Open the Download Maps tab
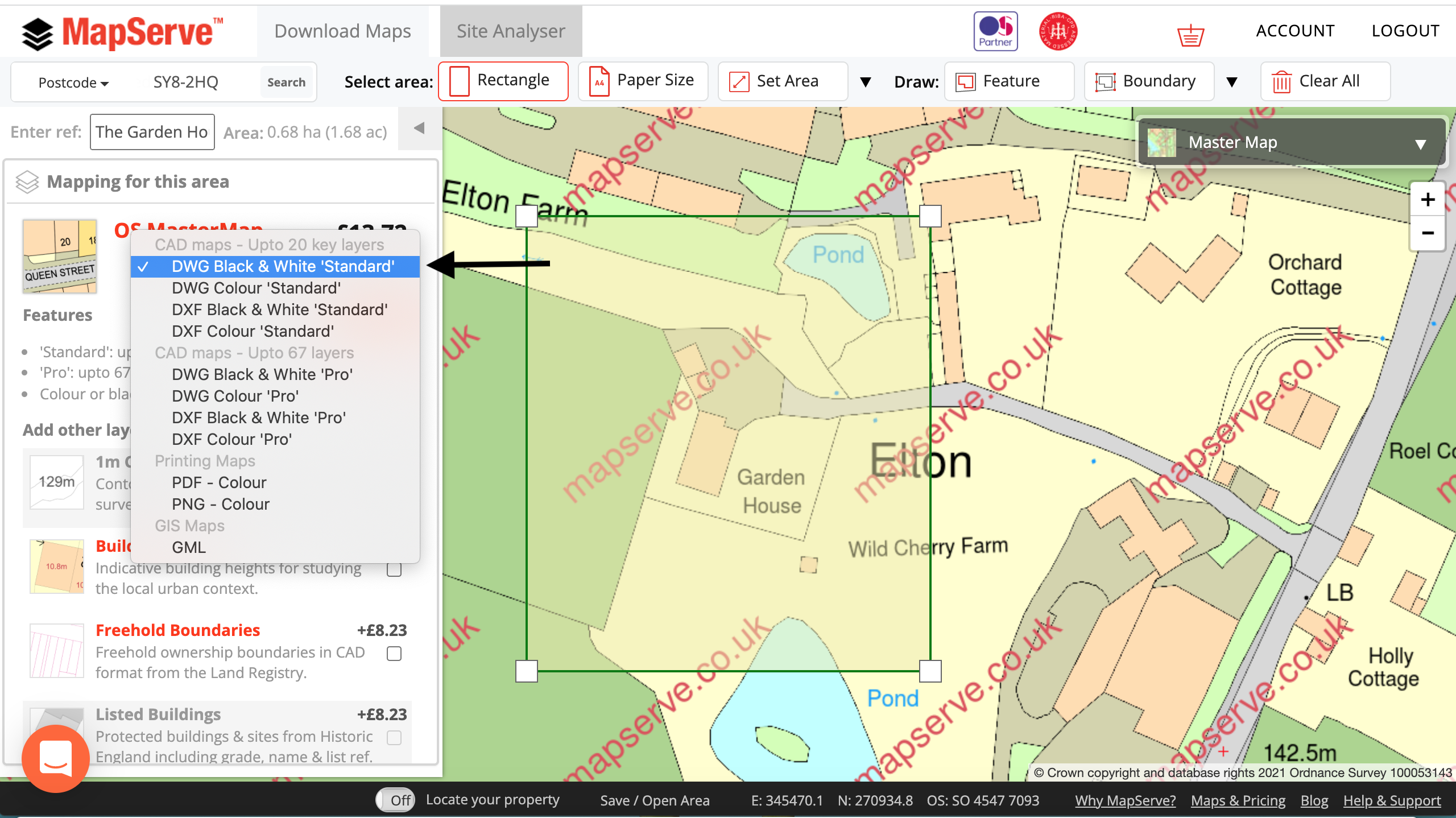The height and width of the screenshot is (818, 1456). [x=343, y=31]
